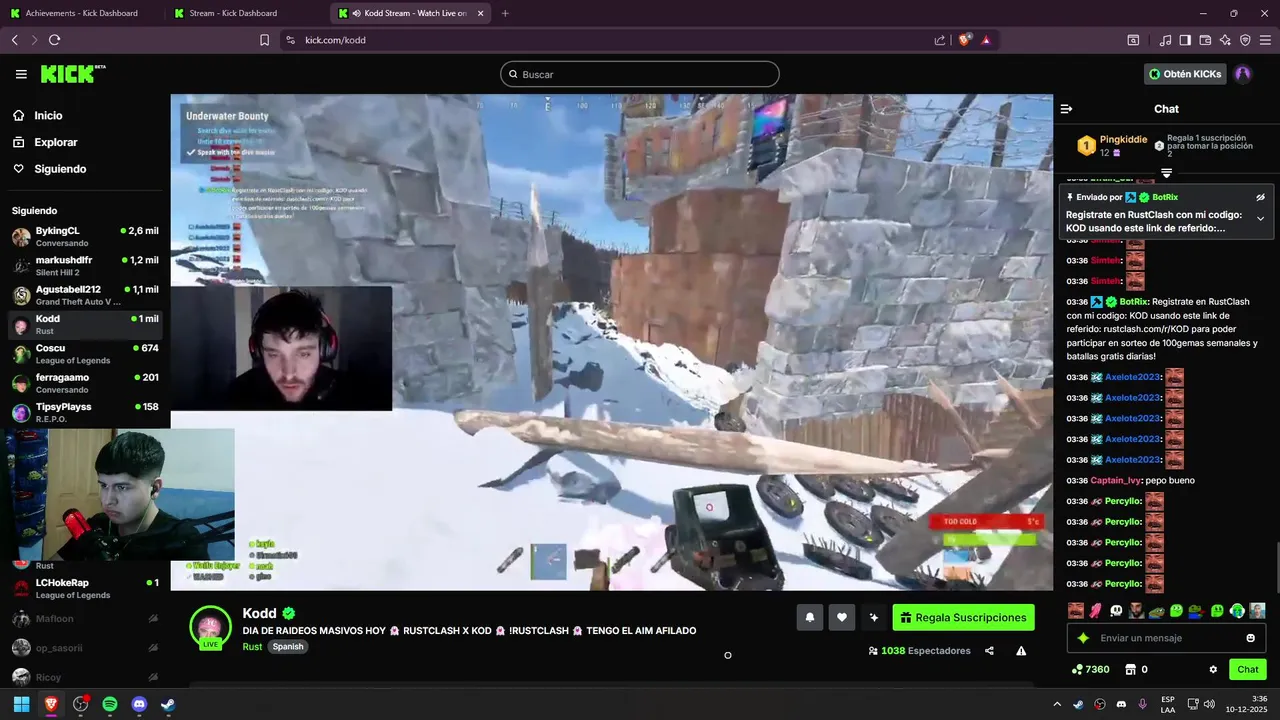This screenshot has width=1280, height=720.
Task: Switch to Achievements - Kick Dashboard tab
Action: 80,13
